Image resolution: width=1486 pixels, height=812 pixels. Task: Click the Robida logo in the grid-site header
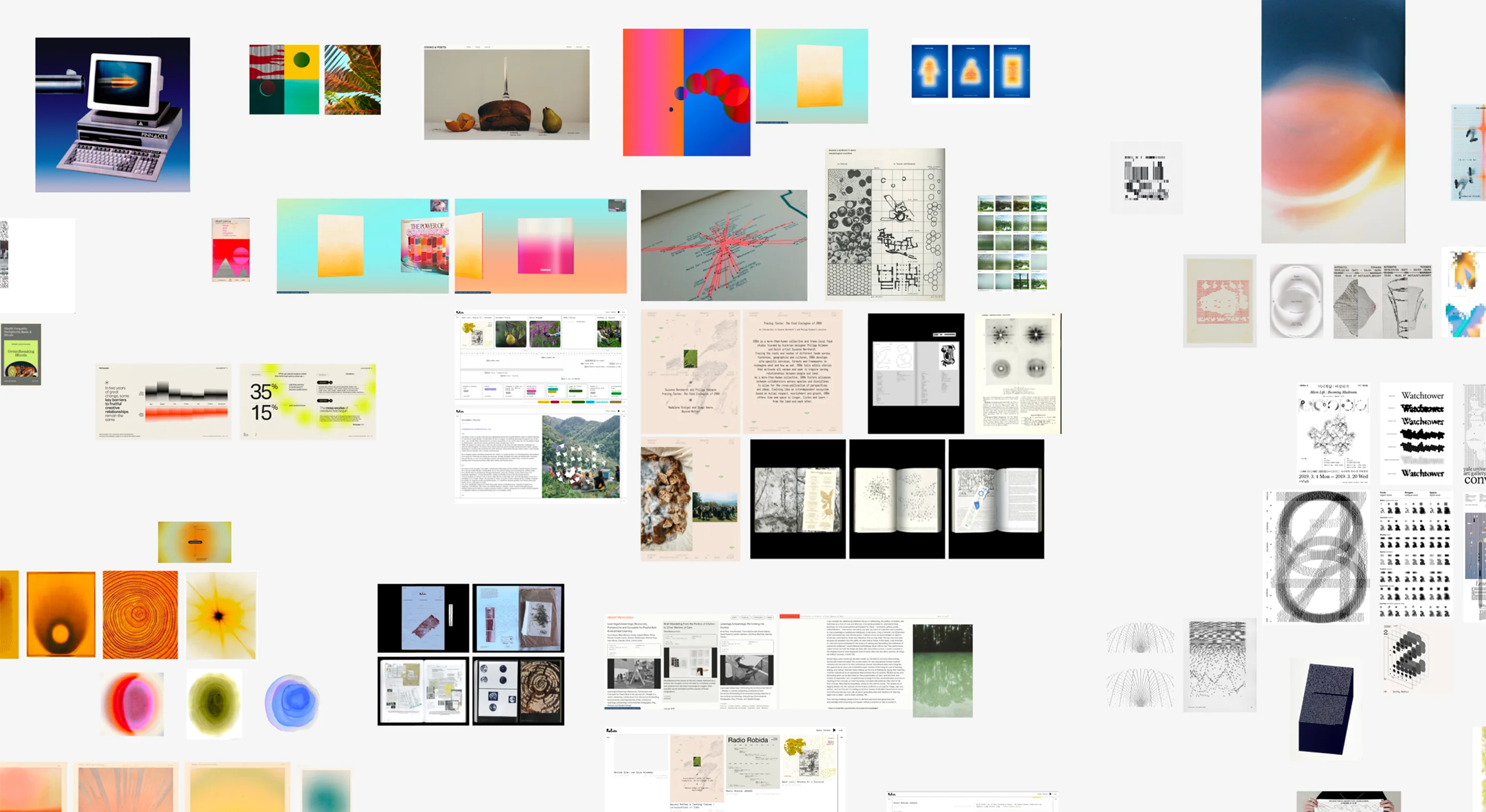point(460,312)
